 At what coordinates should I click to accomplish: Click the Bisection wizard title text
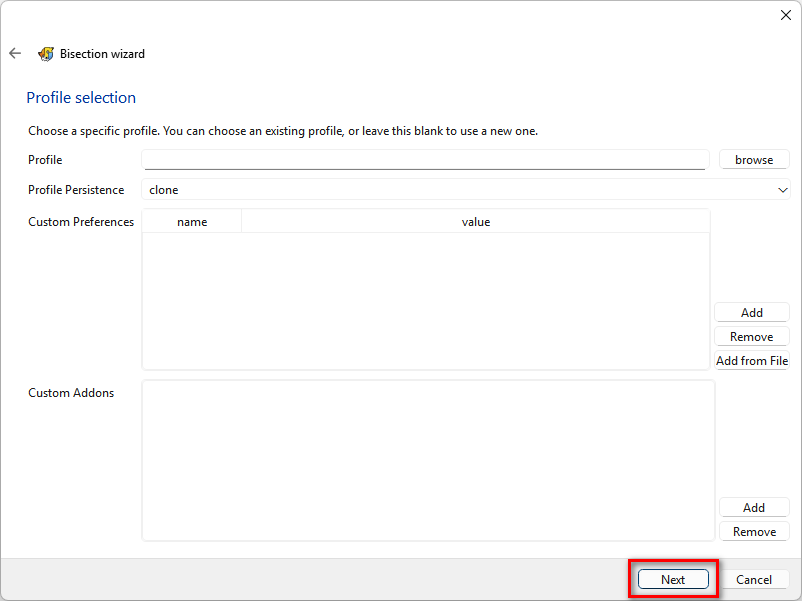click(102, 54)
